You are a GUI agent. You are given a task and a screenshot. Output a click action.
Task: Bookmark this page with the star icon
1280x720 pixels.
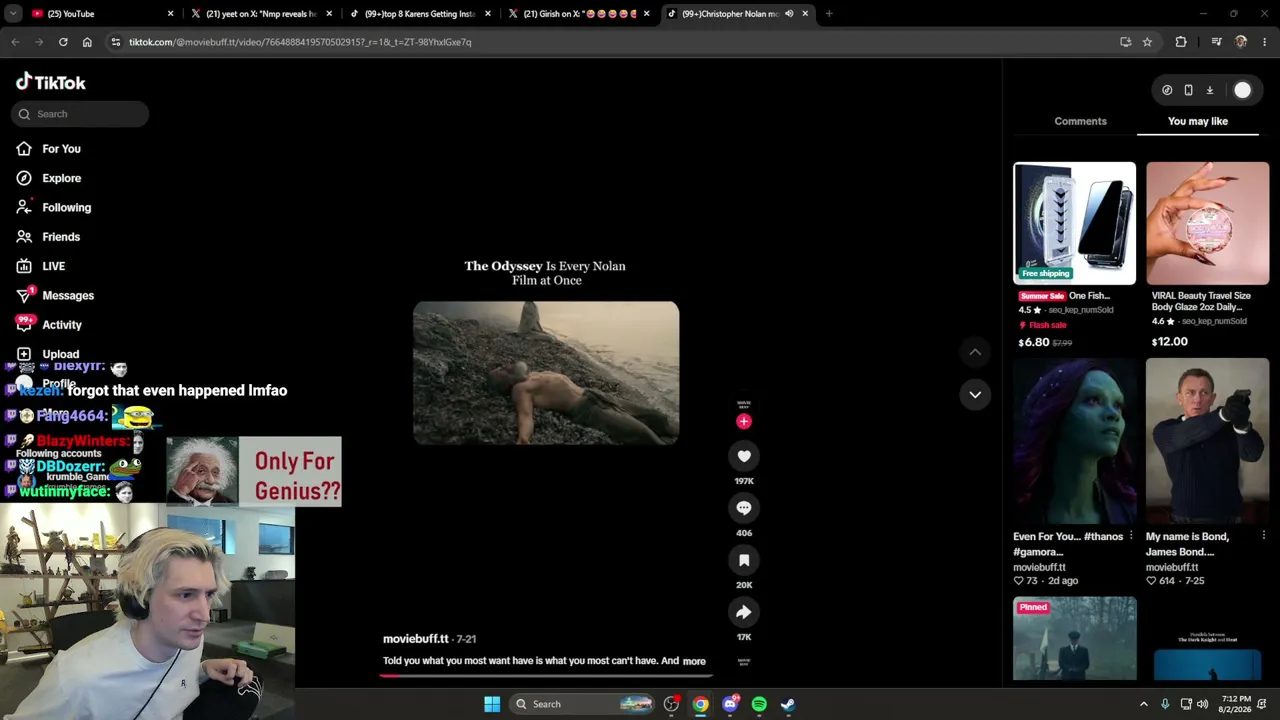[x=1147, y=42]
